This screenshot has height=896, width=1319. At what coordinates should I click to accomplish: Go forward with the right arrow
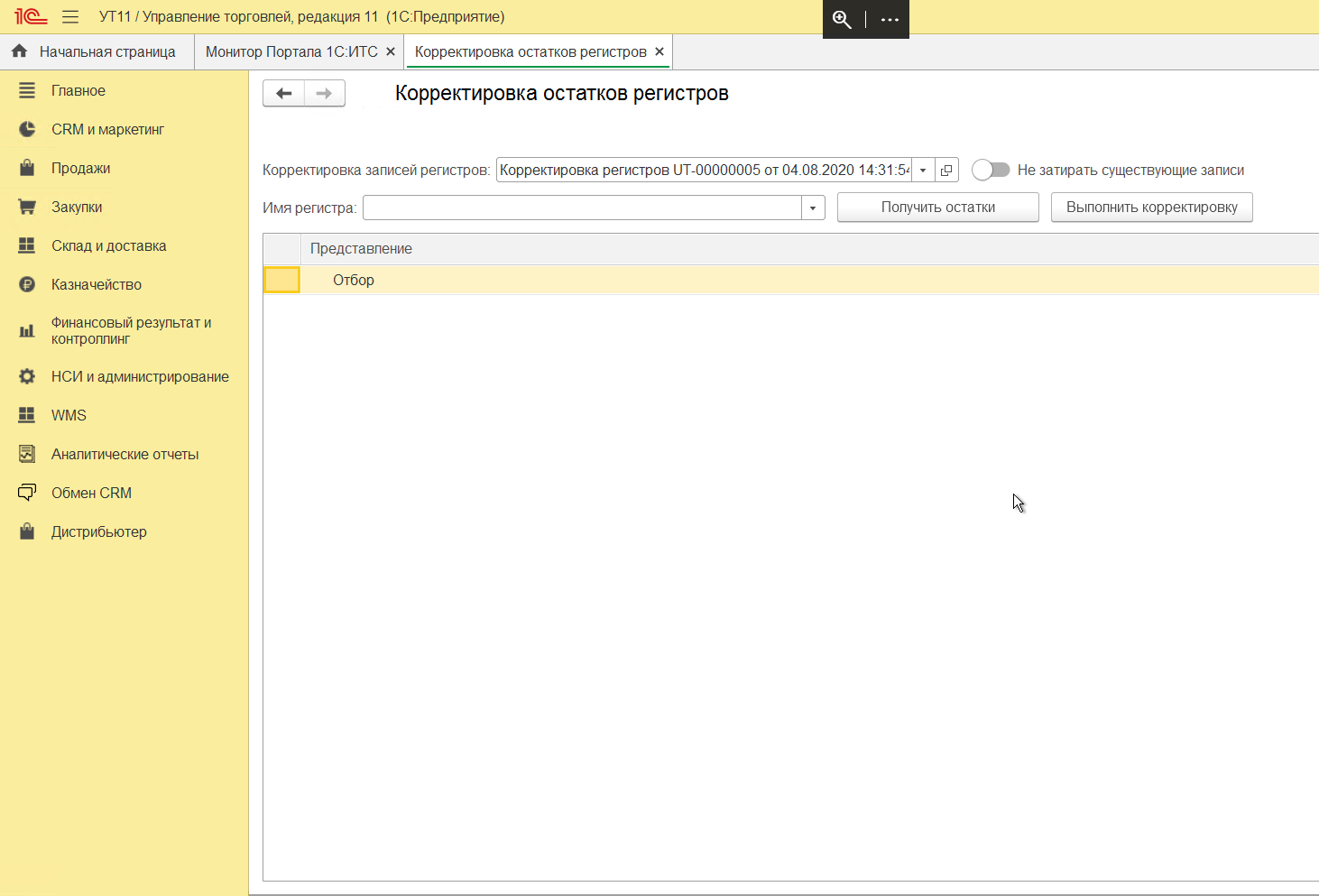click(x=325, y=93)
